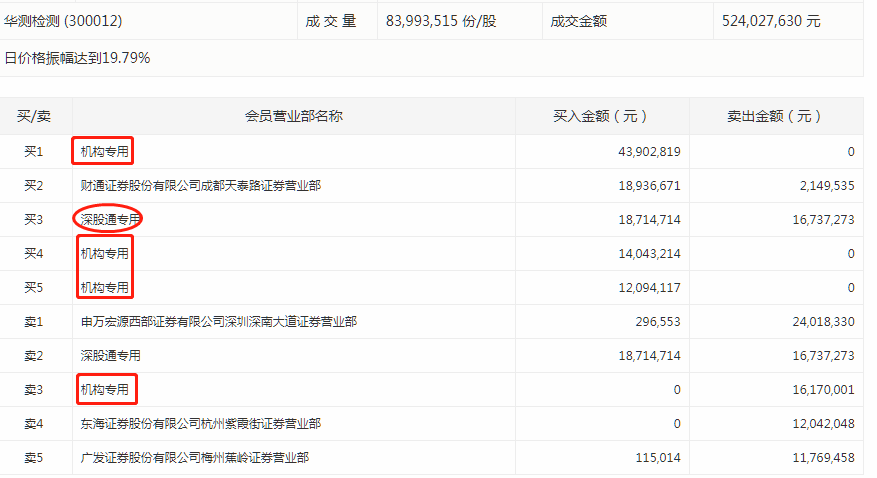
Task: Click buy amount 18,936,671
Action: 649,186
